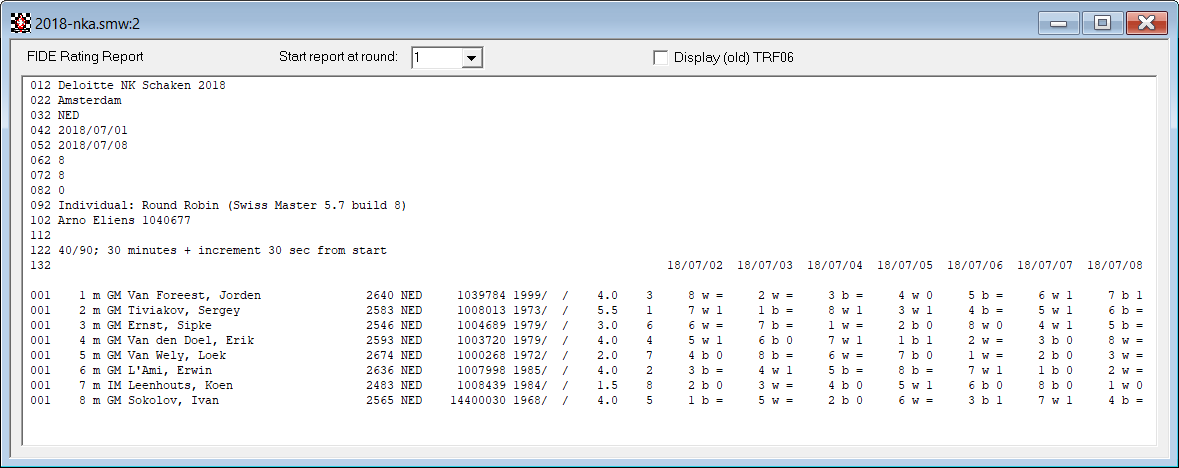The height and width of the screenshot is (468, 1179).
Task: Click player name Van Foreest, Jorden
Action: coord(194,296)
